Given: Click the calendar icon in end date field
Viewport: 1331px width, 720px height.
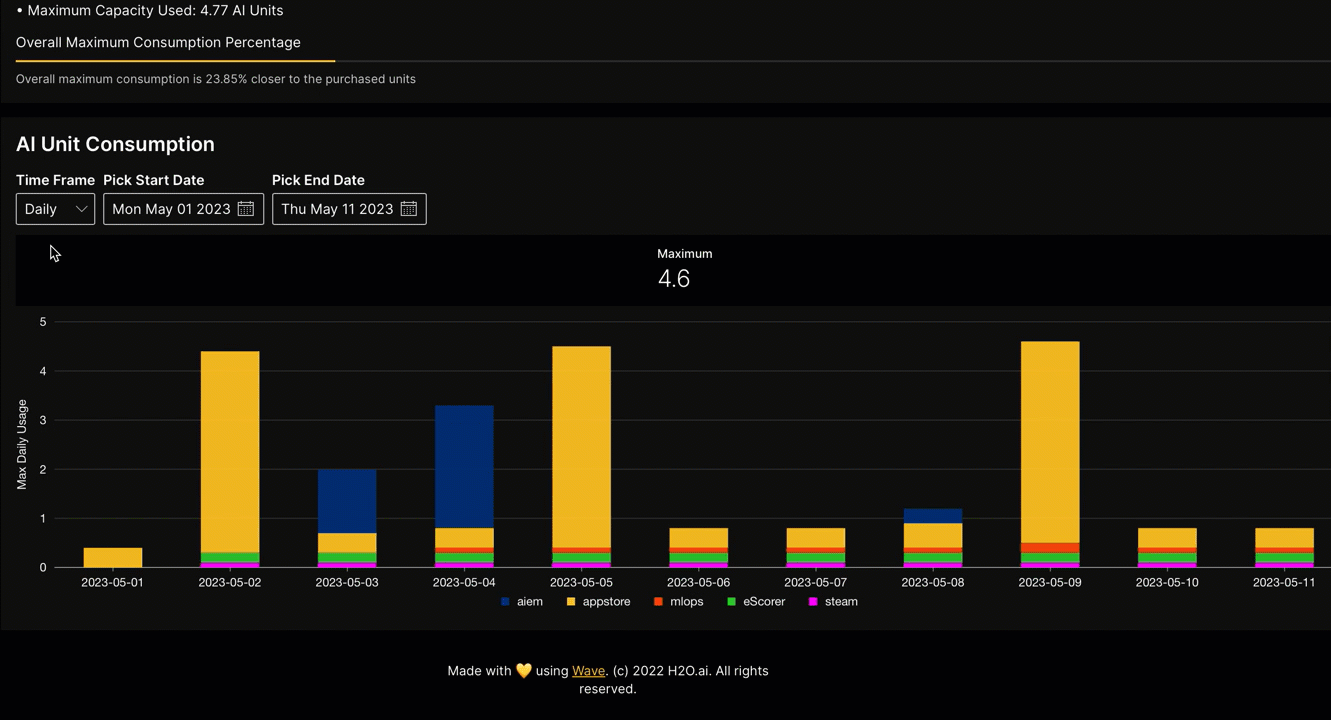Looking at the screenshot, I should click(x=409, y=209).
